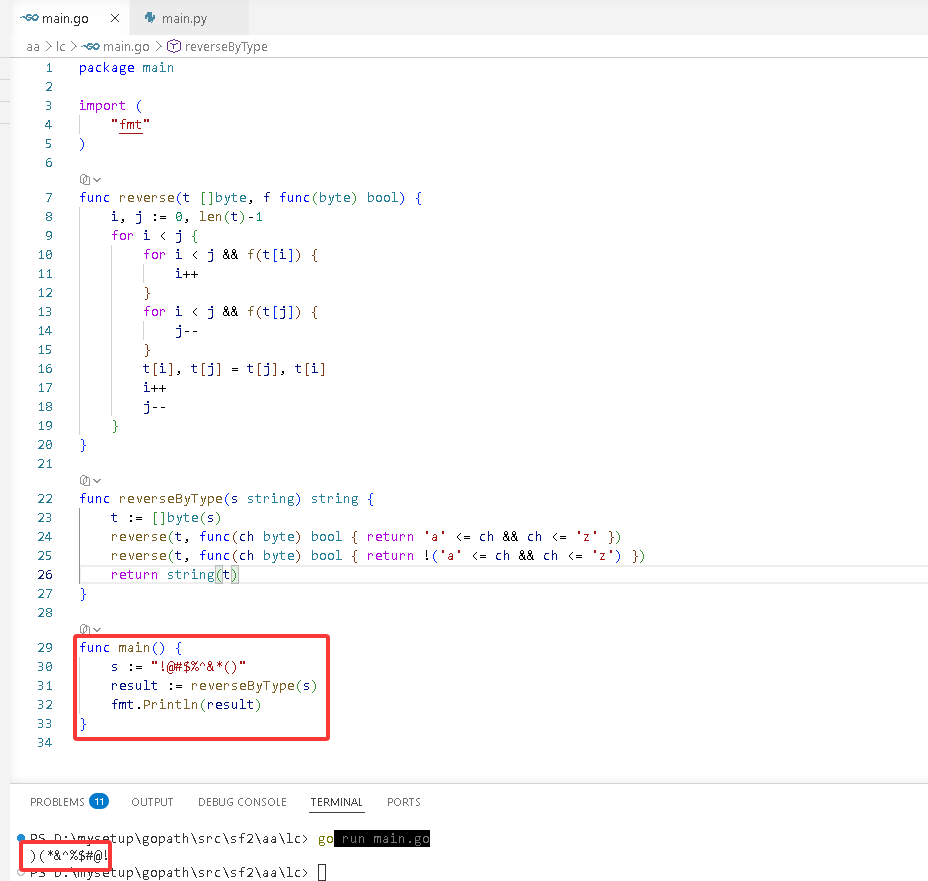The width and height of the screenshot is (928, 881).
Task: Open reverseByType breadcrumb symbol
Action: click(226, 47)
